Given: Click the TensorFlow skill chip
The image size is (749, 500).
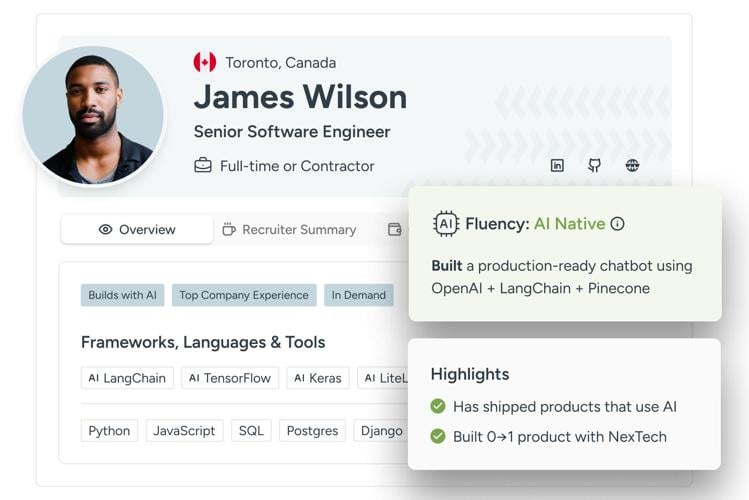Looking at the screenshot, I should (x=230, y=378).
